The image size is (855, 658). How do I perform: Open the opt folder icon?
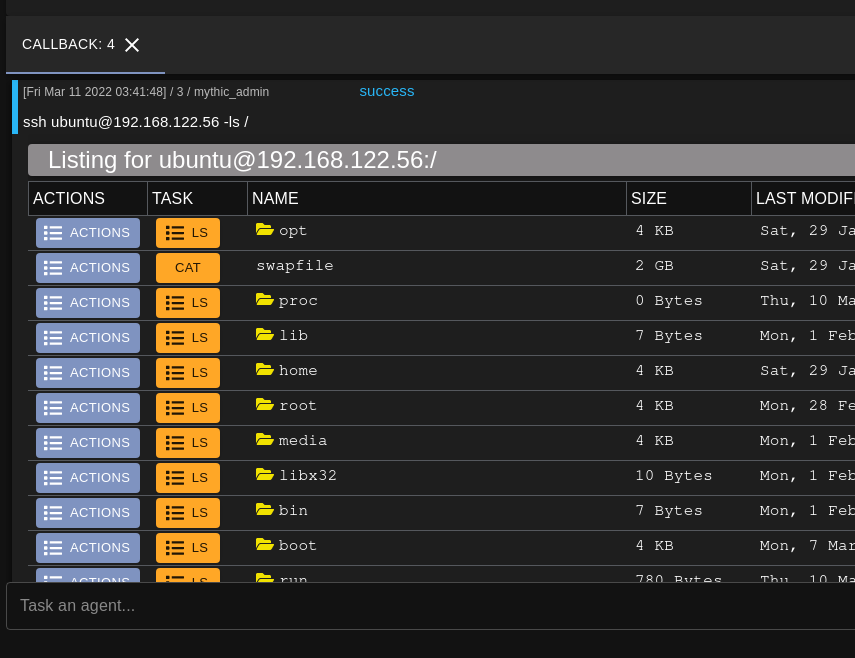tap(264, 230)
